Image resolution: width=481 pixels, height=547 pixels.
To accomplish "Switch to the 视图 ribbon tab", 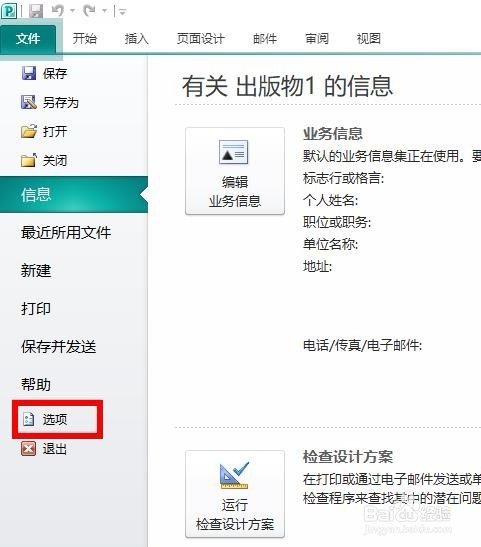I will tap(369, 38).
